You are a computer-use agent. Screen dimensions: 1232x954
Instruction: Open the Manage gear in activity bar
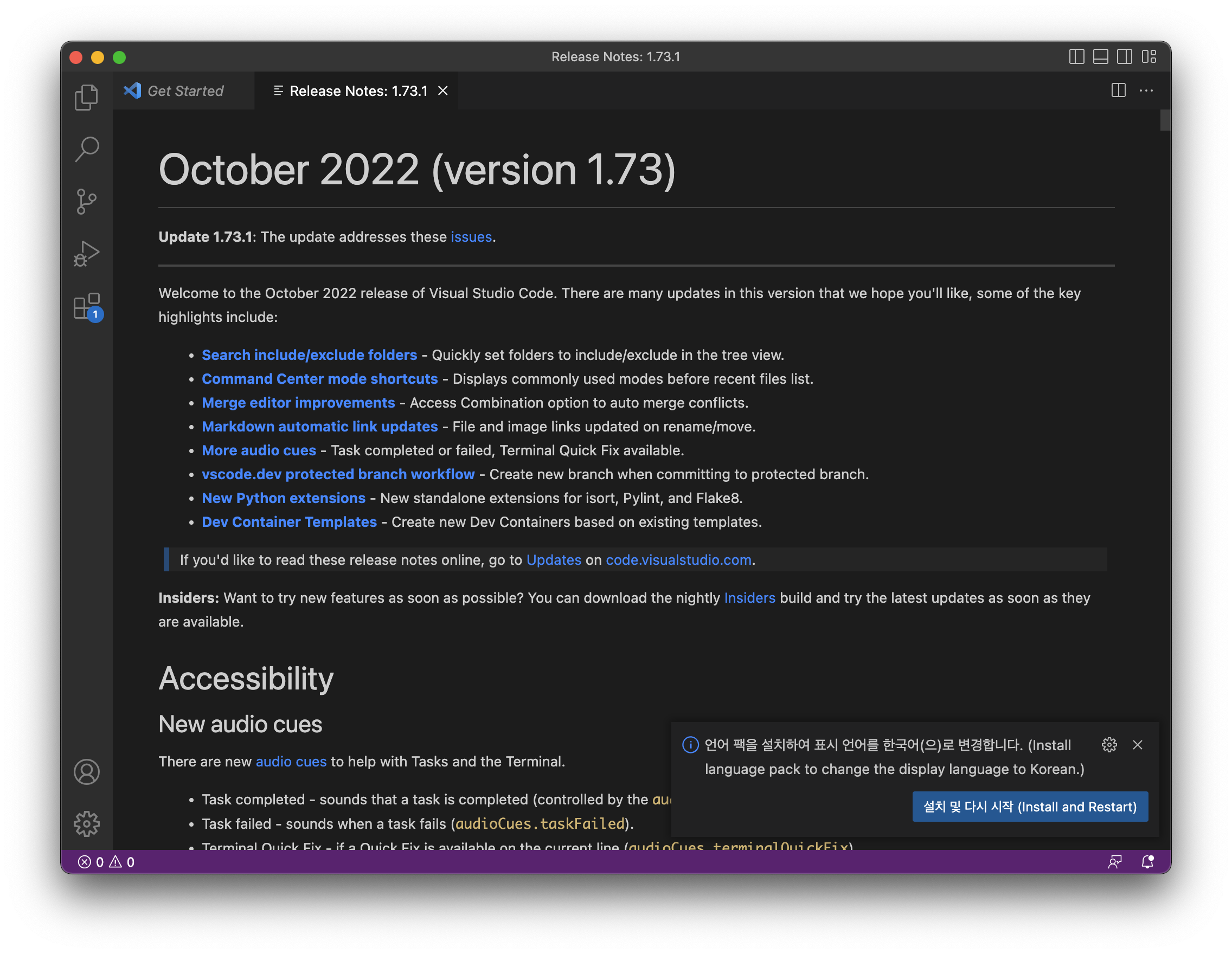pos(86,824)
